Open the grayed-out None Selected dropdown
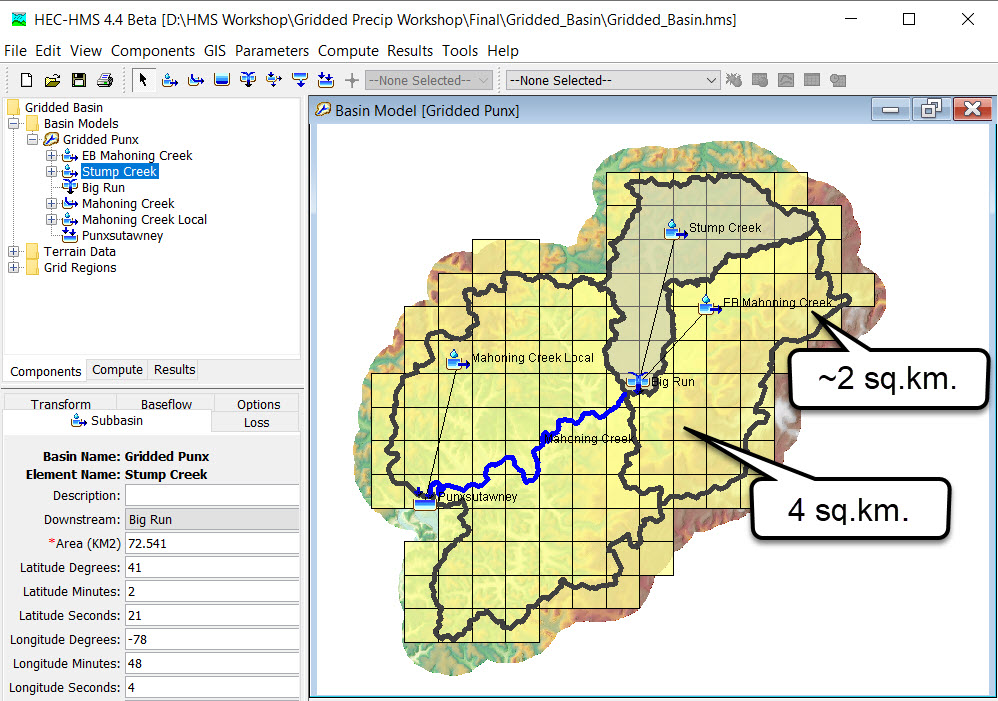This screenshot has height=701, width=998. 429,80
